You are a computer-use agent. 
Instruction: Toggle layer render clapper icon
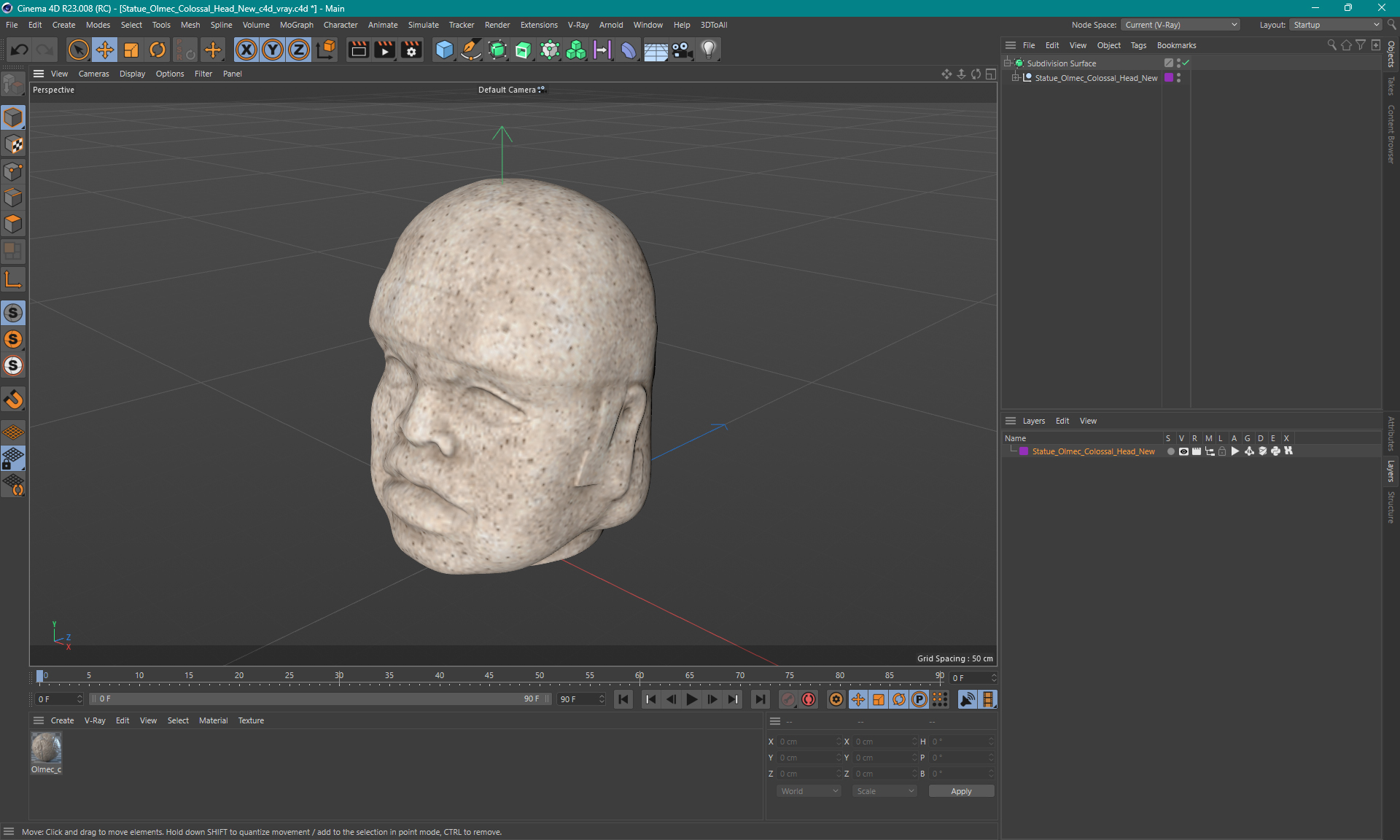pos(1197,451)
